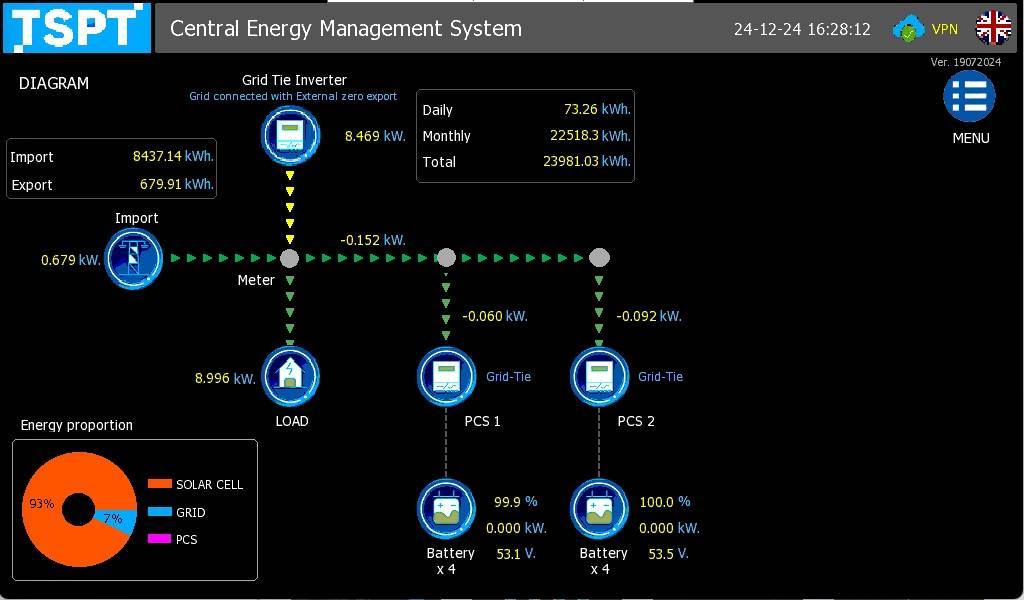Image resolution: width=1024 pixels, height=600 pixels.
Task: Click the 53.5 V battery voltage
Action: click(x=668, y=554)
